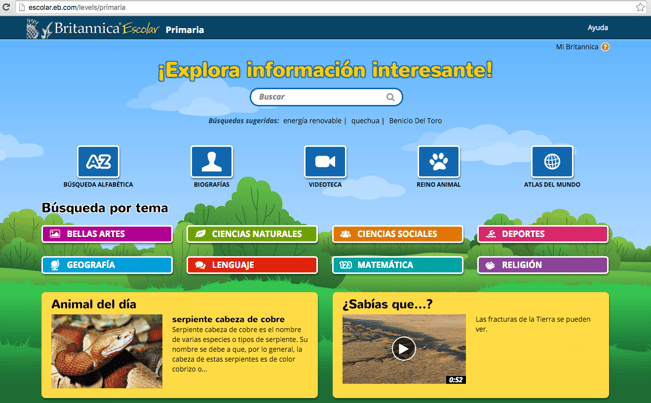This screenshot has width=651, height=403.
Task: Open the Biografías person icon
Action: coord(212,161)
